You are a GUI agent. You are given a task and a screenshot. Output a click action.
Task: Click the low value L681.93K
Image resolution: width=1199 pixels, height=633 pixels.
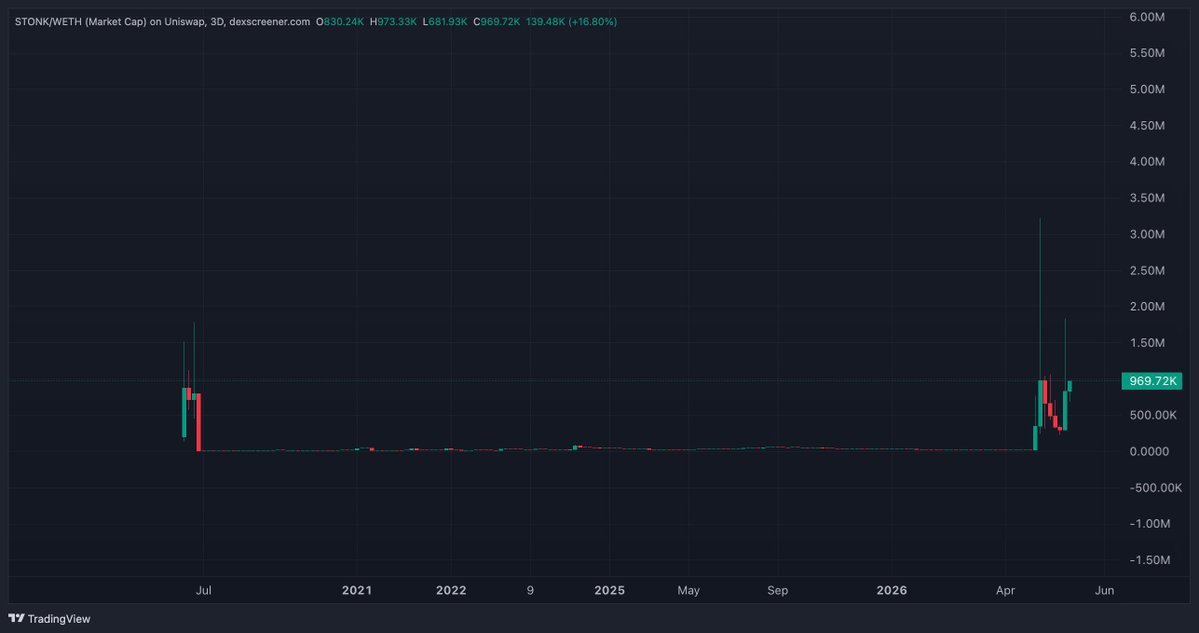[444, 21]
